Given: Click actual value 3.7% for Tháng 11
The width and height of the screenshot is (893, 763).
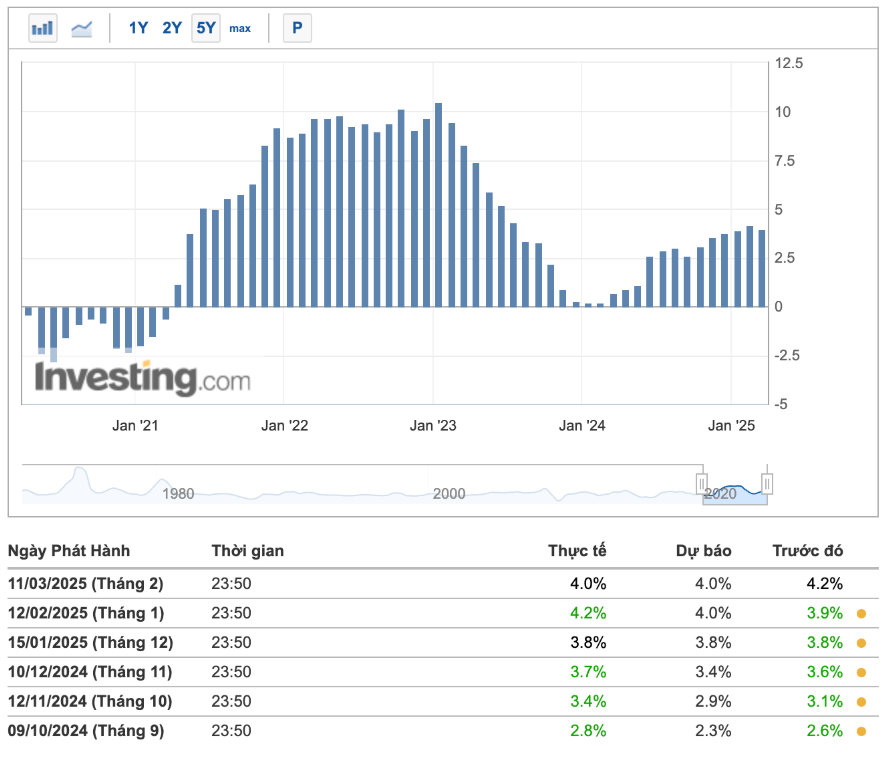Looking at the screenshot, I should coord(588,672).
